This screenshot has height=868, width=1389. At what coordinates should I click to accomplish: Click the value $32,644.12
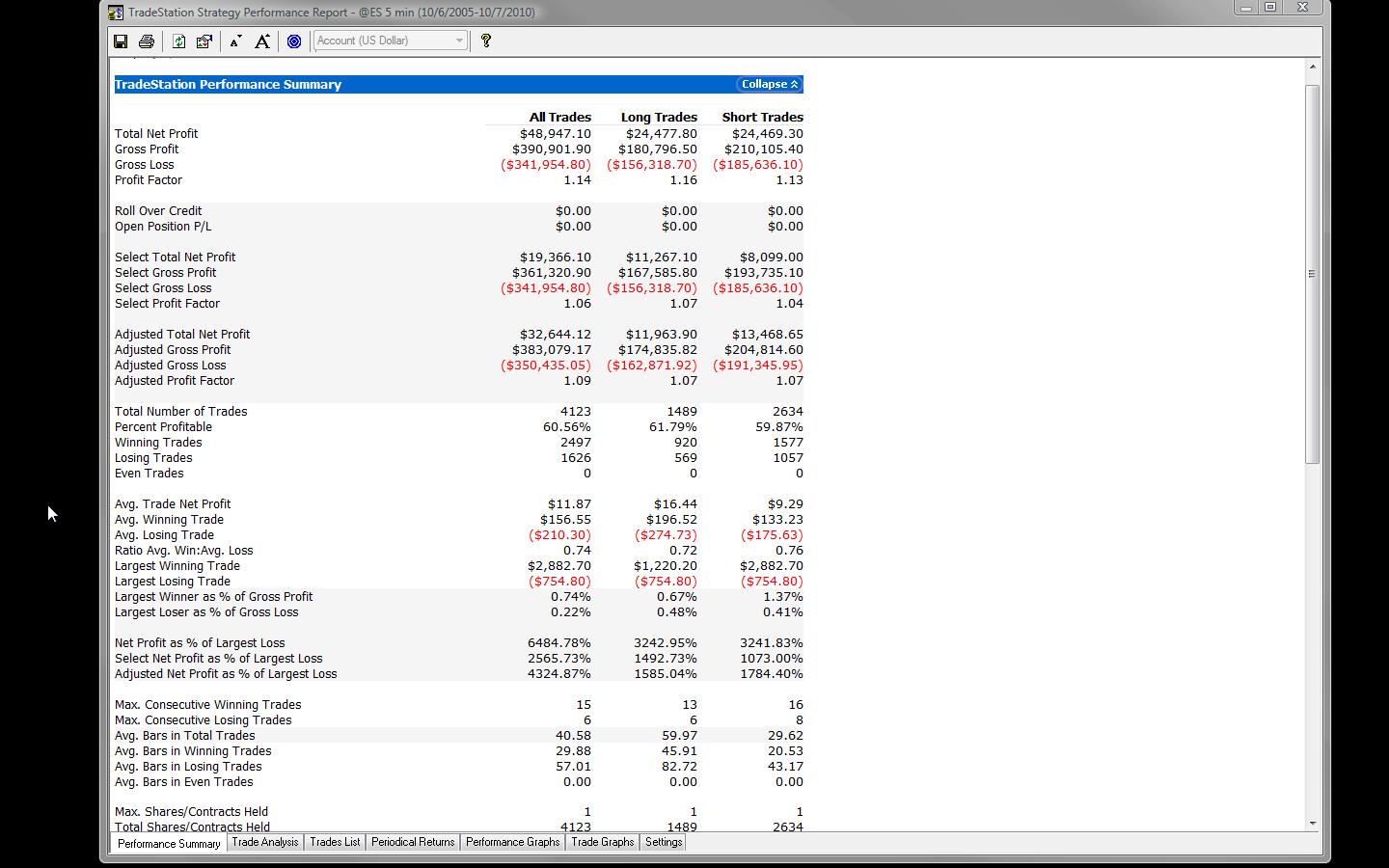click(x=556, y=335)
